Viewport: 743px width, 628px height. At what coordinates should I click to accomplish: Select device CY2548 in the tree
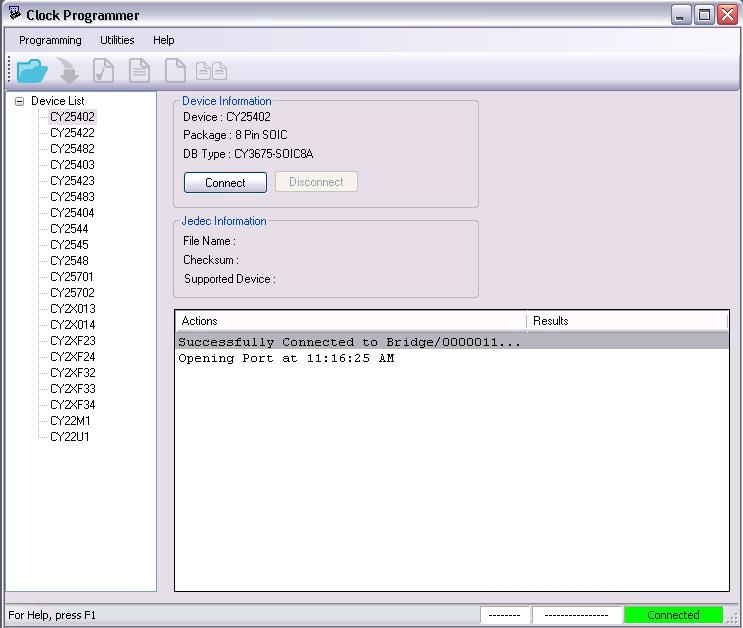tap(69, 261)
